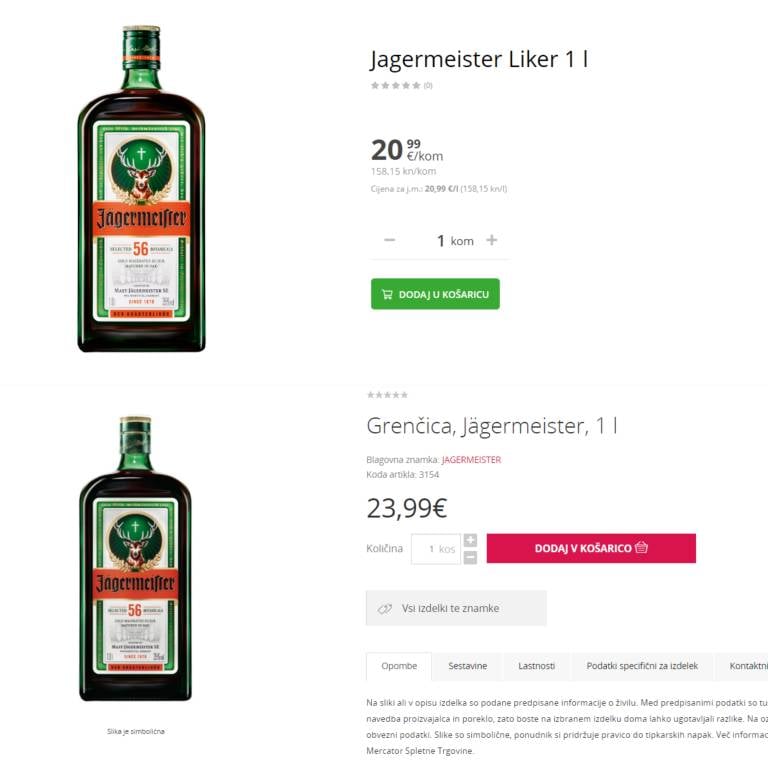Click the Količina quantity input field
Screen dimensions: 768x768
pyautogui.click(x=436, y=549)
